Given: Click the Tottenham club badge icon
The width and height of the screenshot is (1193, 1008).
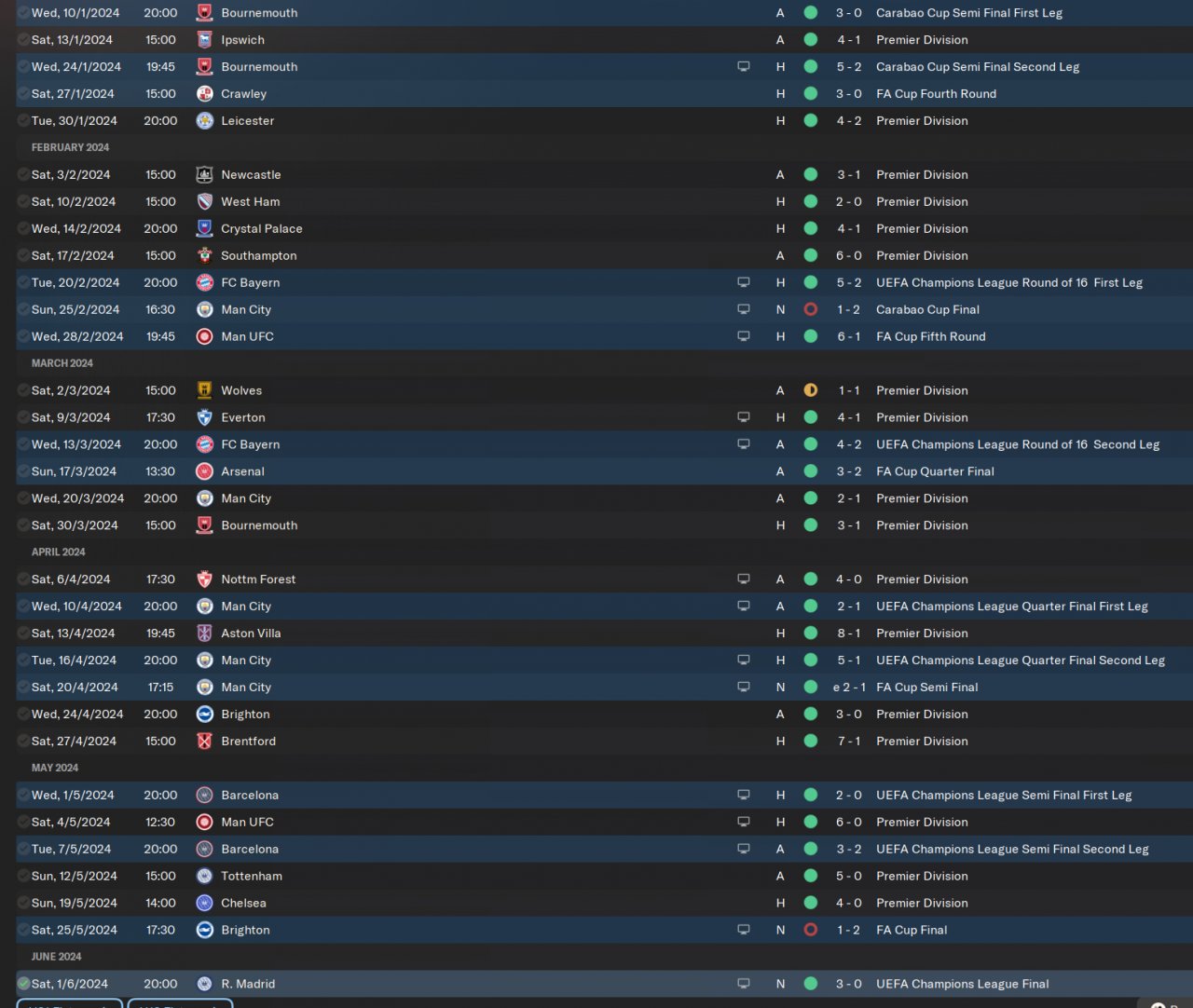Looking at the screenshot, I should [205, 876].
